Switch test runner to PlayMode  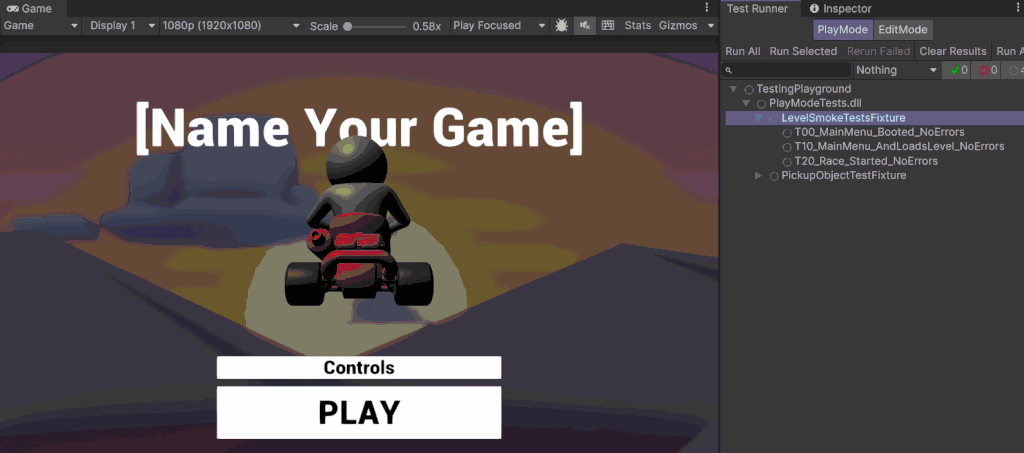click(842, 30)
